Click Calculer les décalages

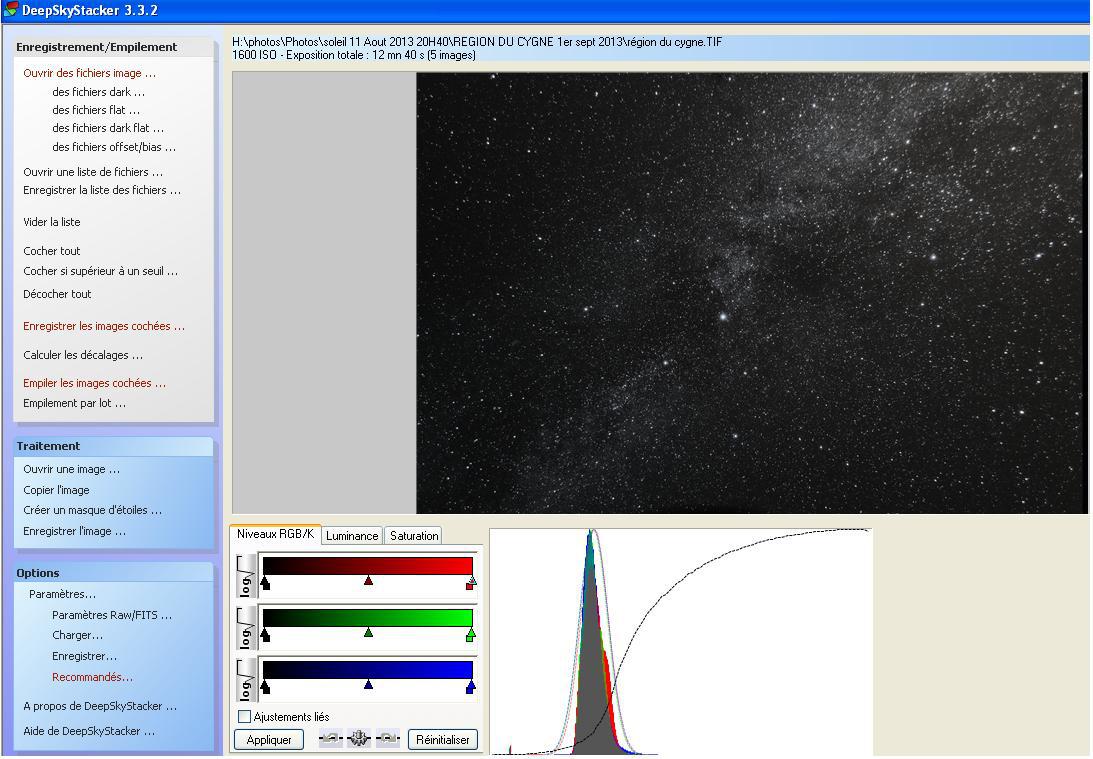click(83, 355)
